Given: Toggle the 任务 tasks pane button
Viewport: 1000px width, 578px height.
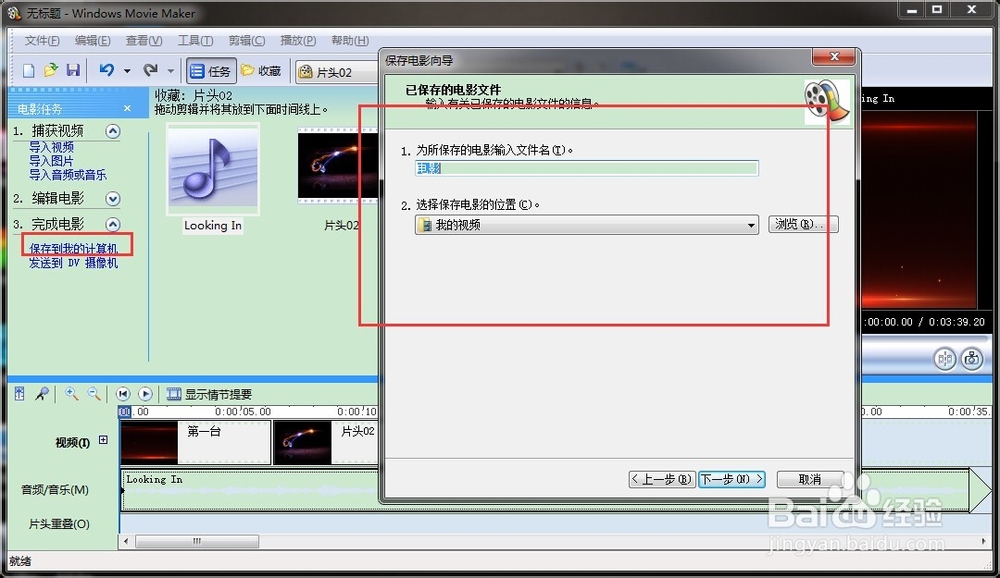Looking at the screenshot, I should coord(210,71).
